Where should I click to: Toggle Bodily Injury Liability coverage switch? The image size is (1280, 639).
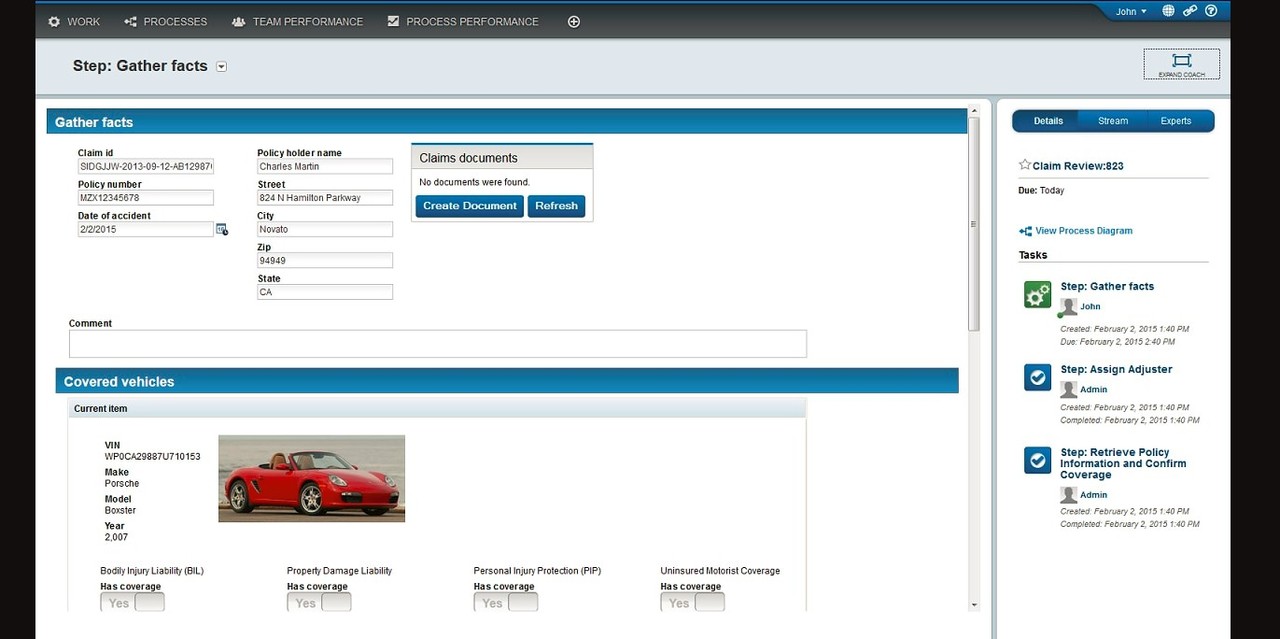point(132,602)
